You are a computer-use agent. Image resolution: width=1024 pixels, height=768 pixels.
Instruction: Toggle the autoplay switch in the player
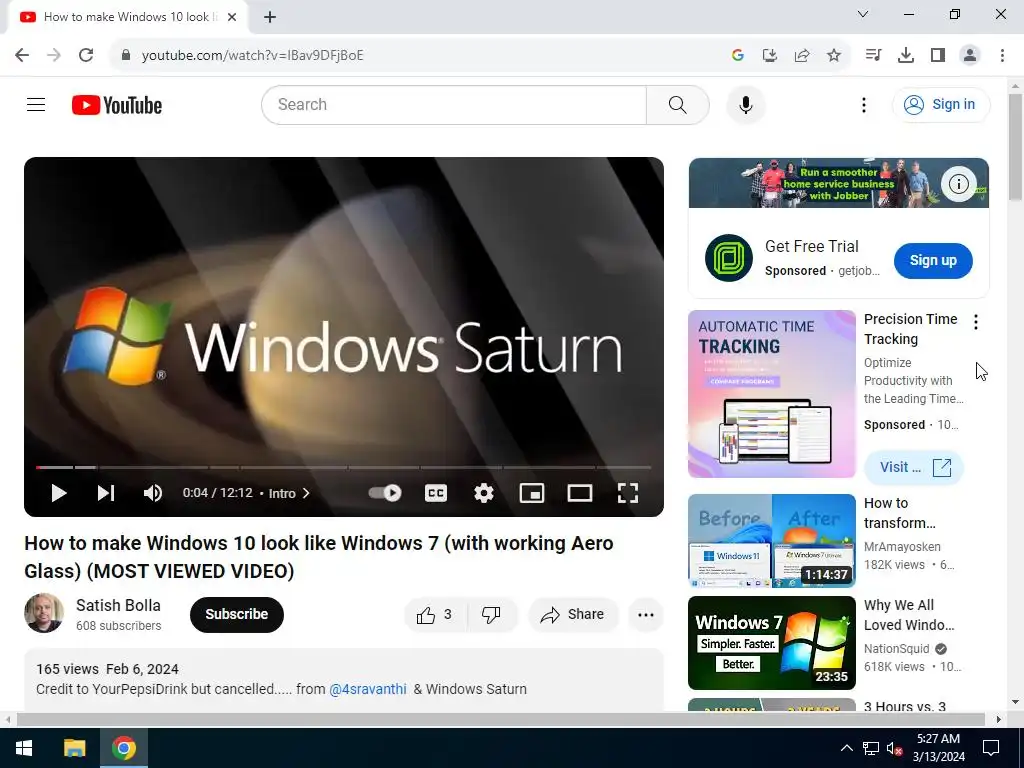click(385, 493)
